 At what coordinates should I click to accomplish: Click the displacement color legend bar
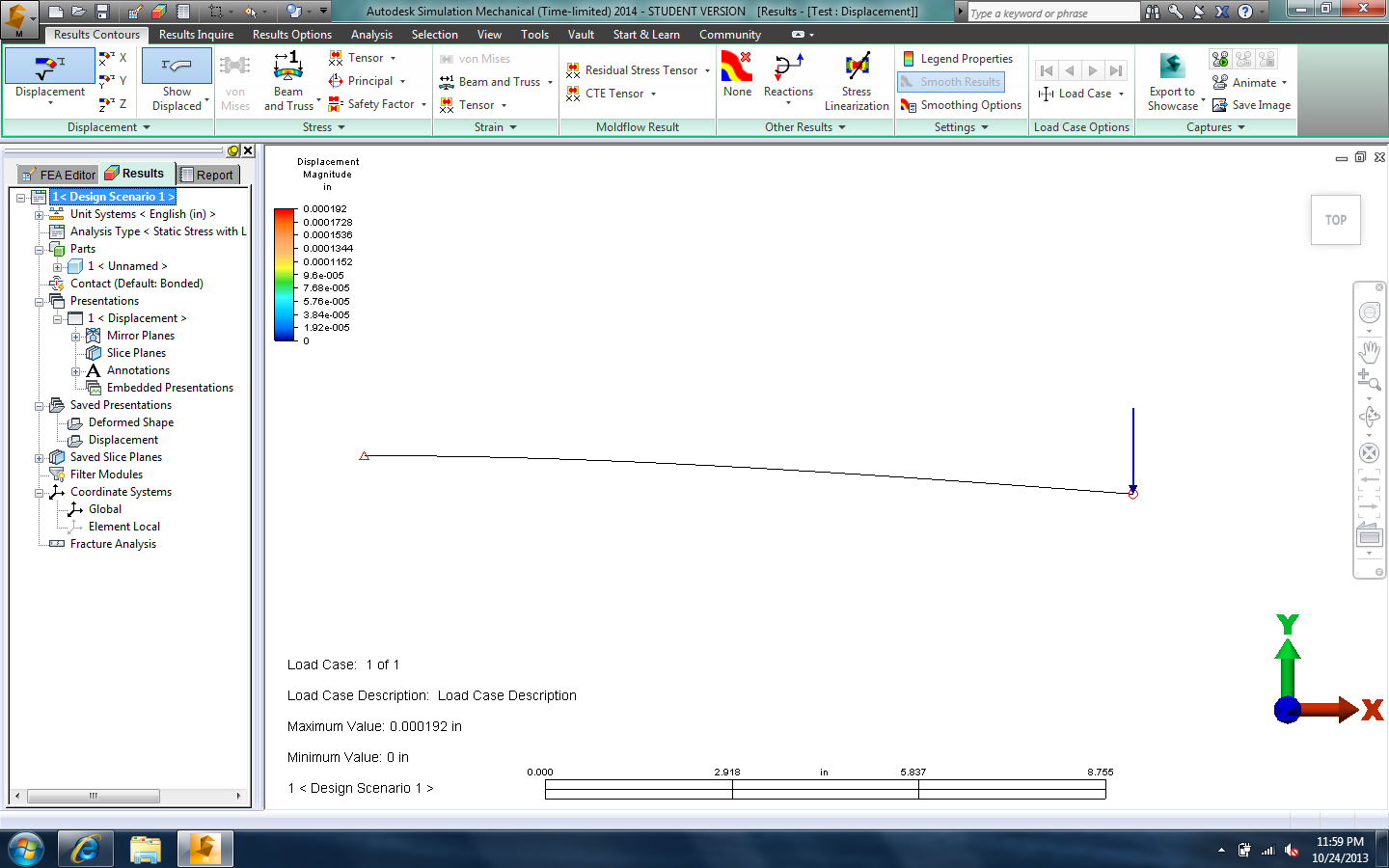click(285, 275)
